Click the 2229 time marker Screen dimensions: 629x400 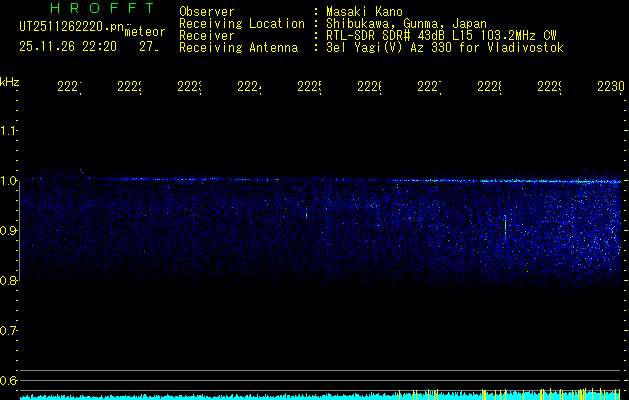[x=549, y=86]
